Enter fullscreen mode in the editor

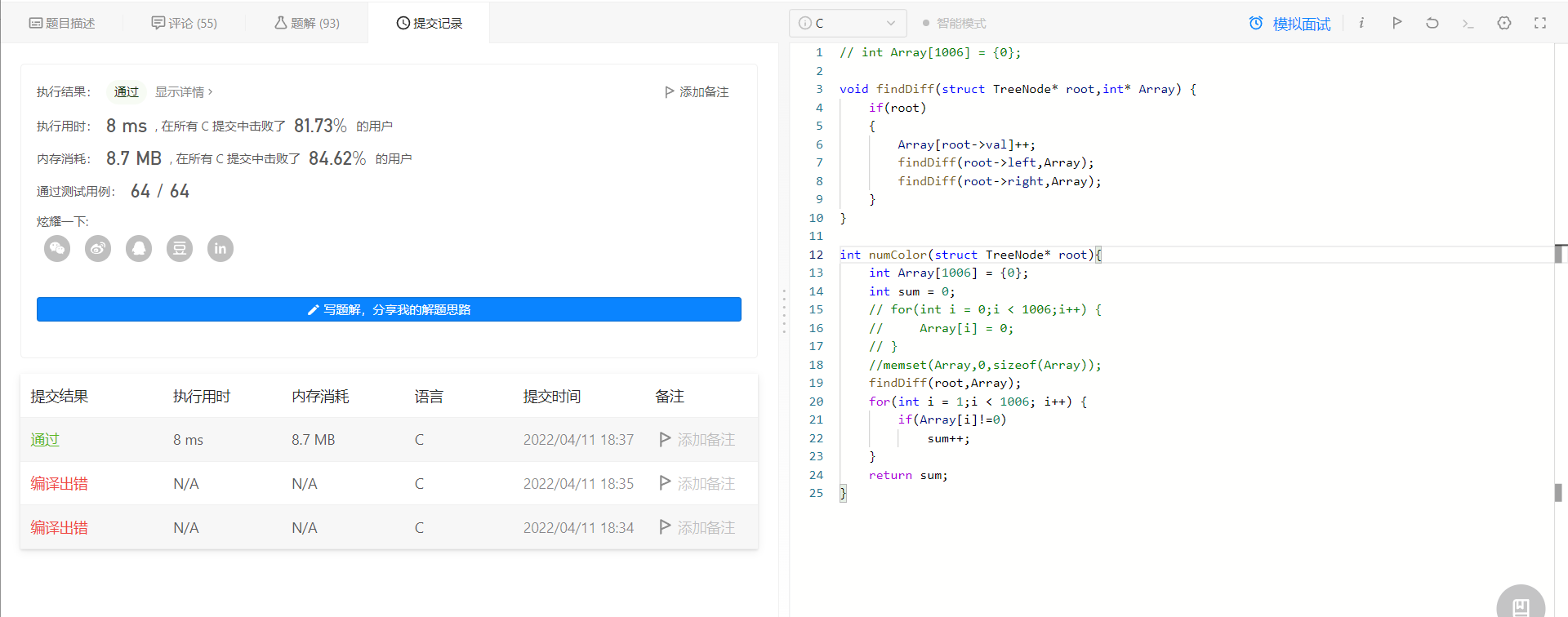[1540, 23]
